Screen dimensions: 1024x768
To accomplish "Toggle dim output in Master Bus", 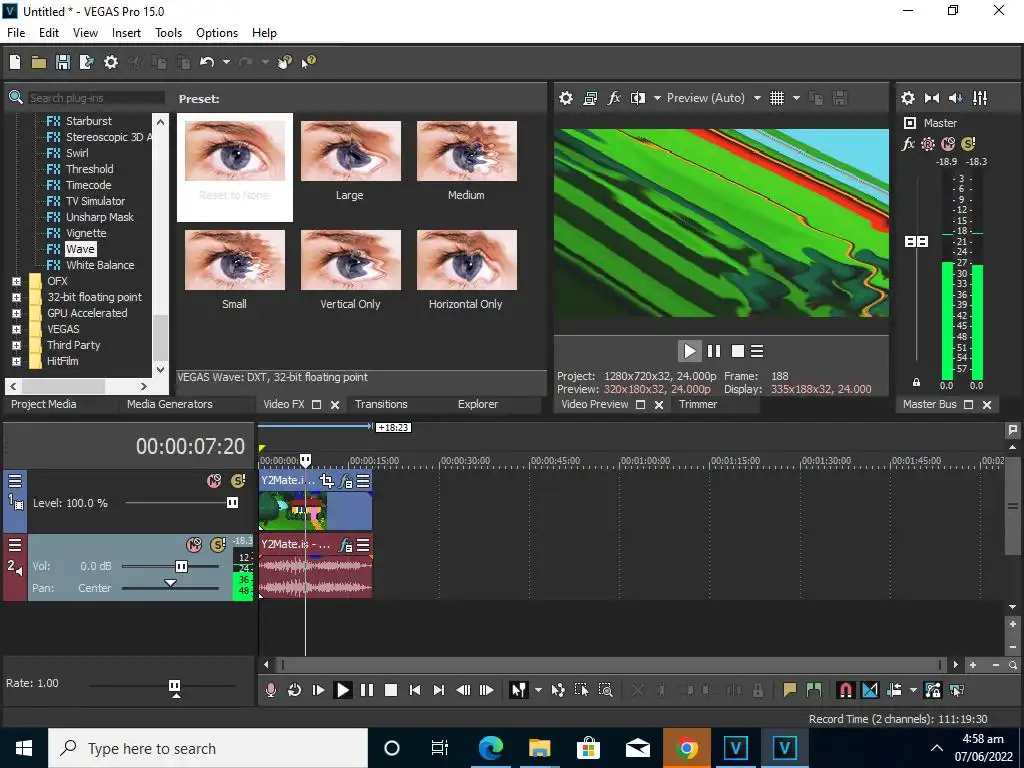I will 955,98.
